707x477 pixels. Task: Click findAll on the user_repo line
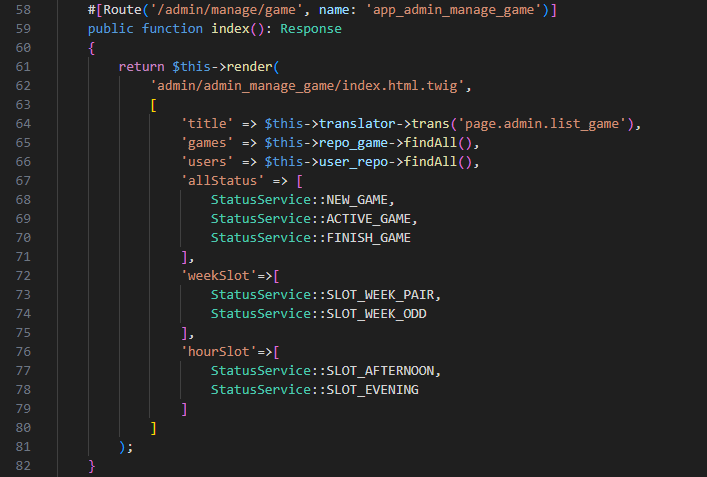click(x=430, y=162)
